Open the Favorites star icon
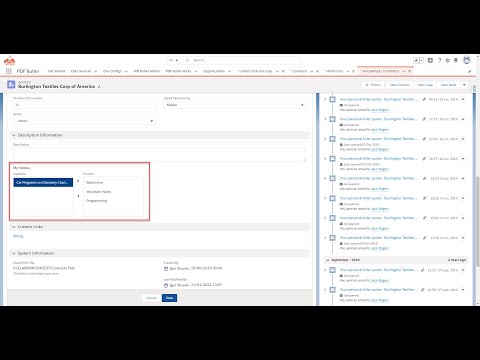Image resolution: width=480 pixels, height=360 pixels. coord(416,60)
